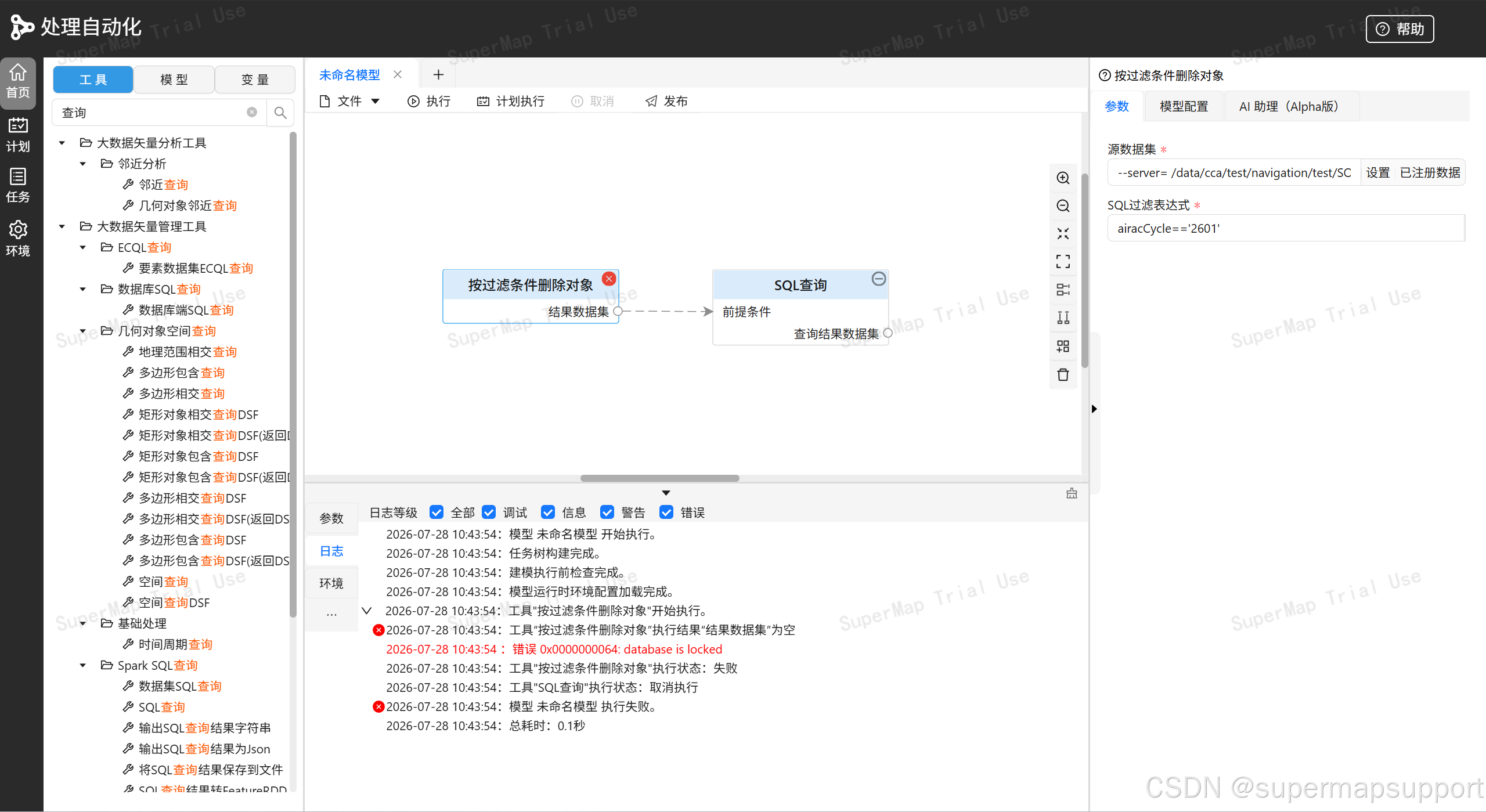
Task: Click the shrink-to-fit canvas icon
Action: click(x=1063, y=233)
